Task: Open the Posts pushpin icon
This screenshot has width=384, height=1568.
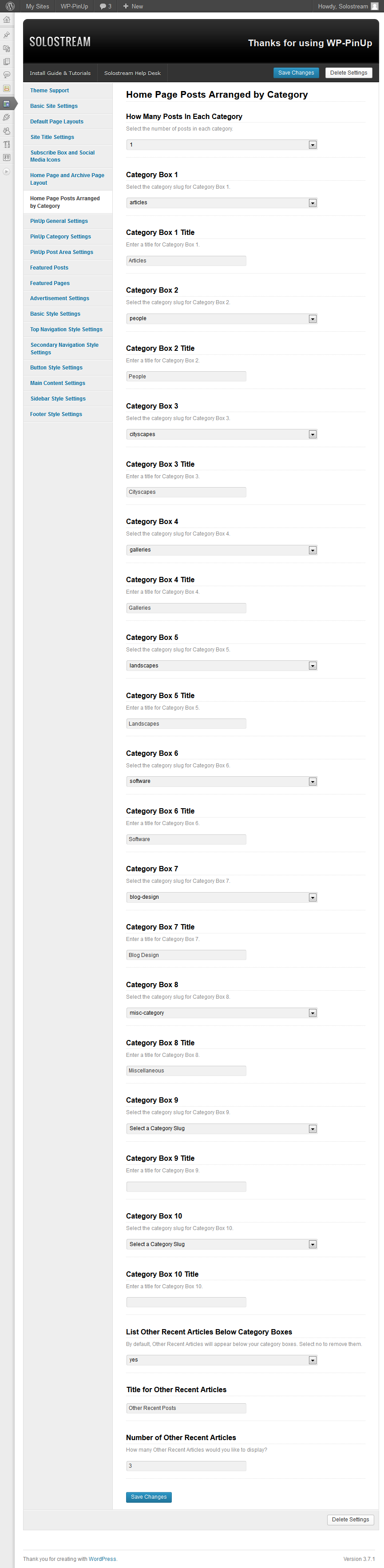Action: tap(7, 35)
